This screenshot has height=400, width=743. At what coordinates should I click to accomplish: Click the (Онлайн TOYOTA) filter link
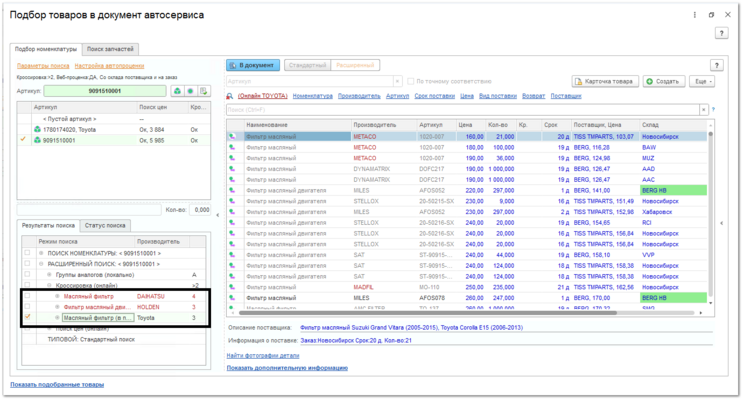[x=263, y=96]
